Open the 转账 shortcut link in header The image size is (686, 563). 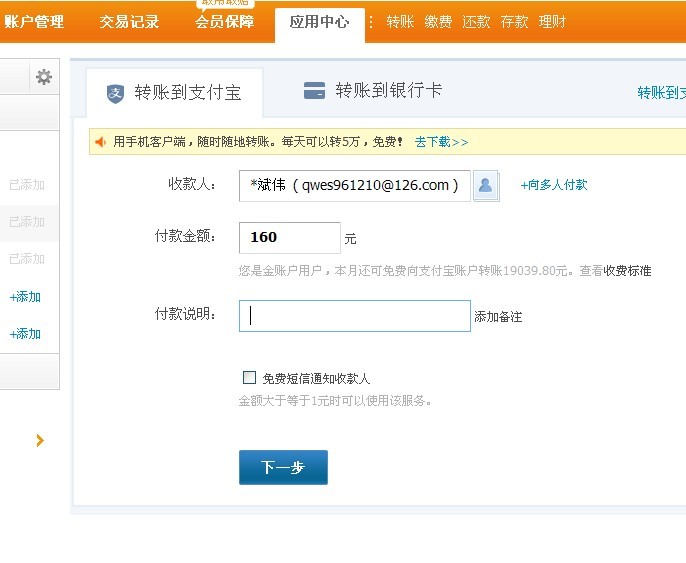point(400,21)
